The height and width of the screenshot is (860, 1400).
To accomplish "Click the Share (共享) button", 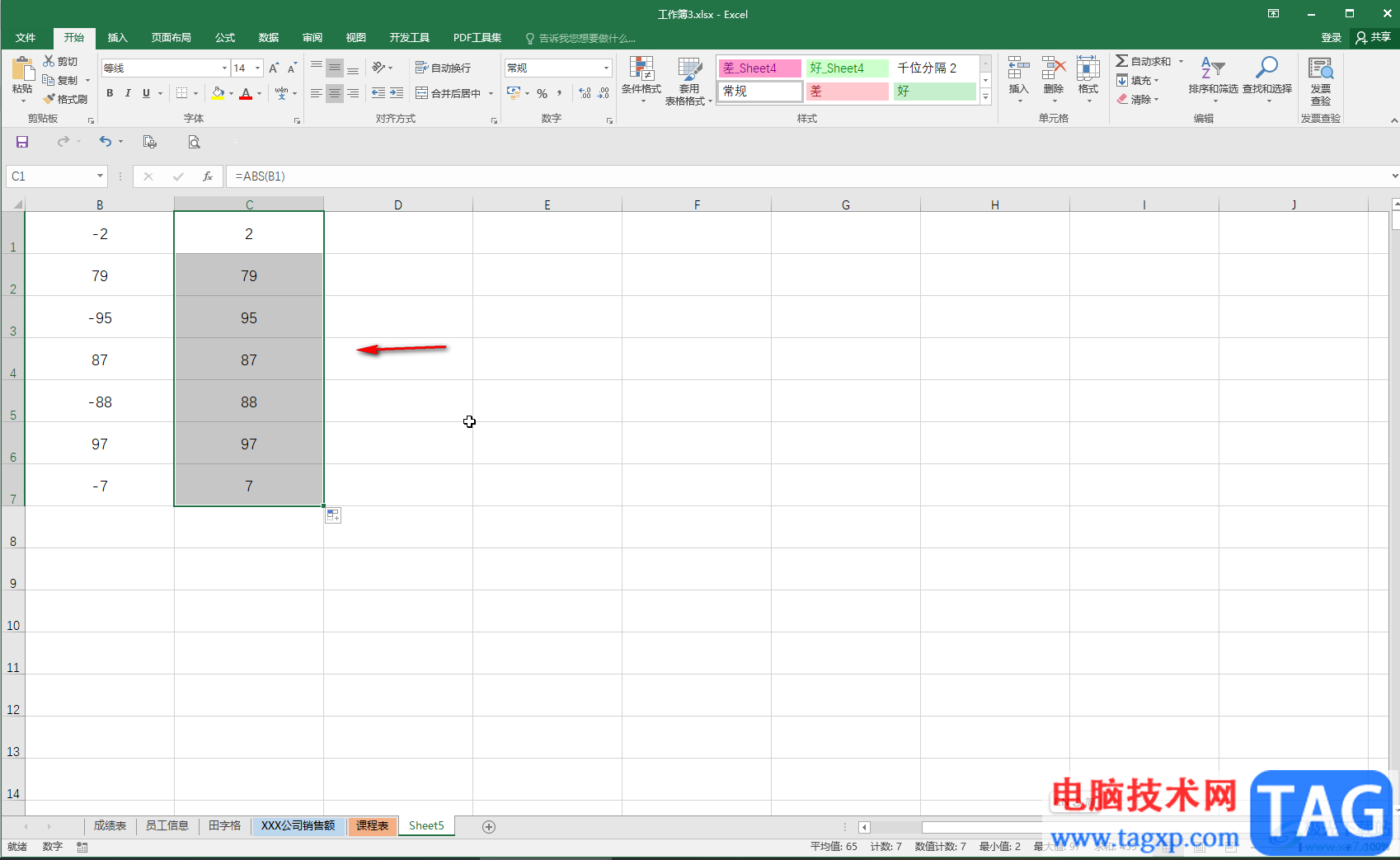I will pyautogui.click(x=1373, y=38).
